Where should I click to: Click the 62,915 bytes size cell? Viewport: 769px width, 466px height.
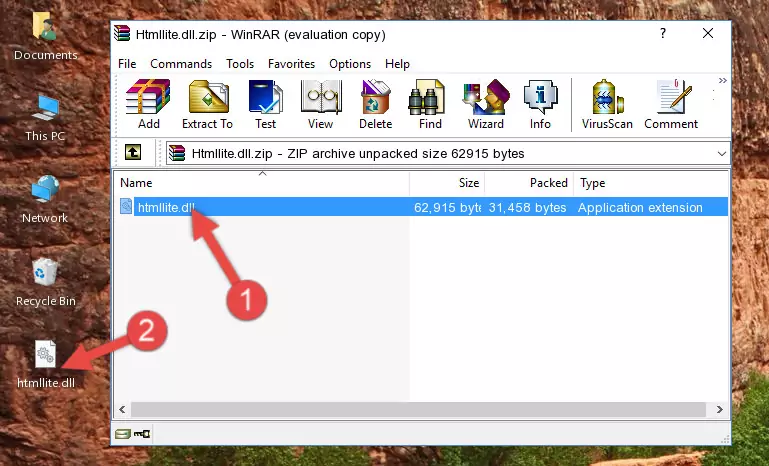[x=447, y=207]
